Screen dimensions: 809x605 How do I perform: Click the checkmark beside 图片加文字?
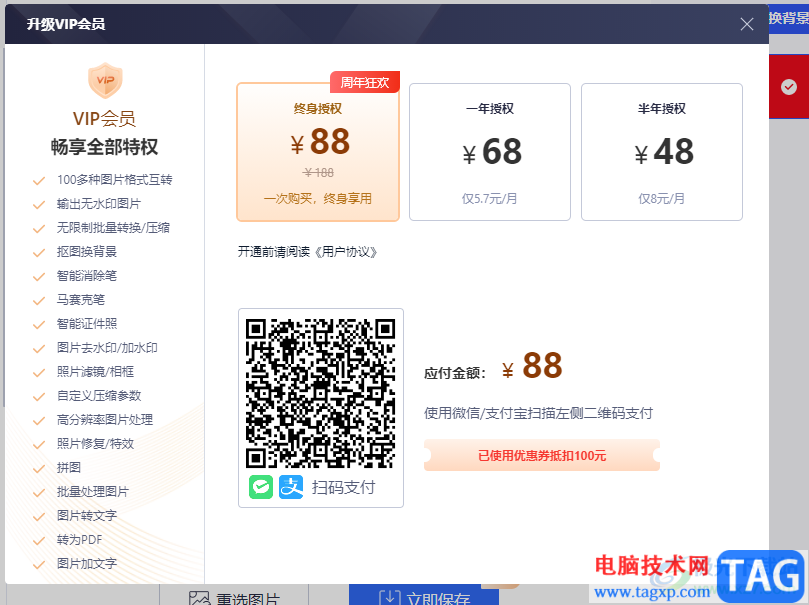tap(39, 565)
